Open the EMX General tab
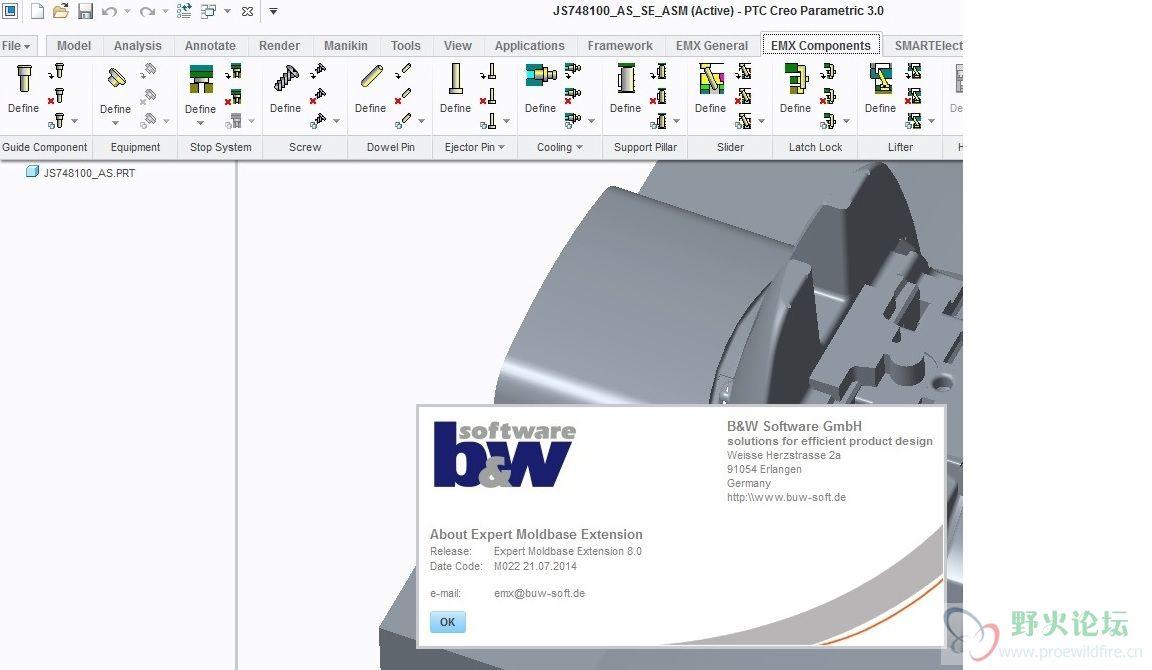This screenshot has width=1152, height=670. click(712, 46)
